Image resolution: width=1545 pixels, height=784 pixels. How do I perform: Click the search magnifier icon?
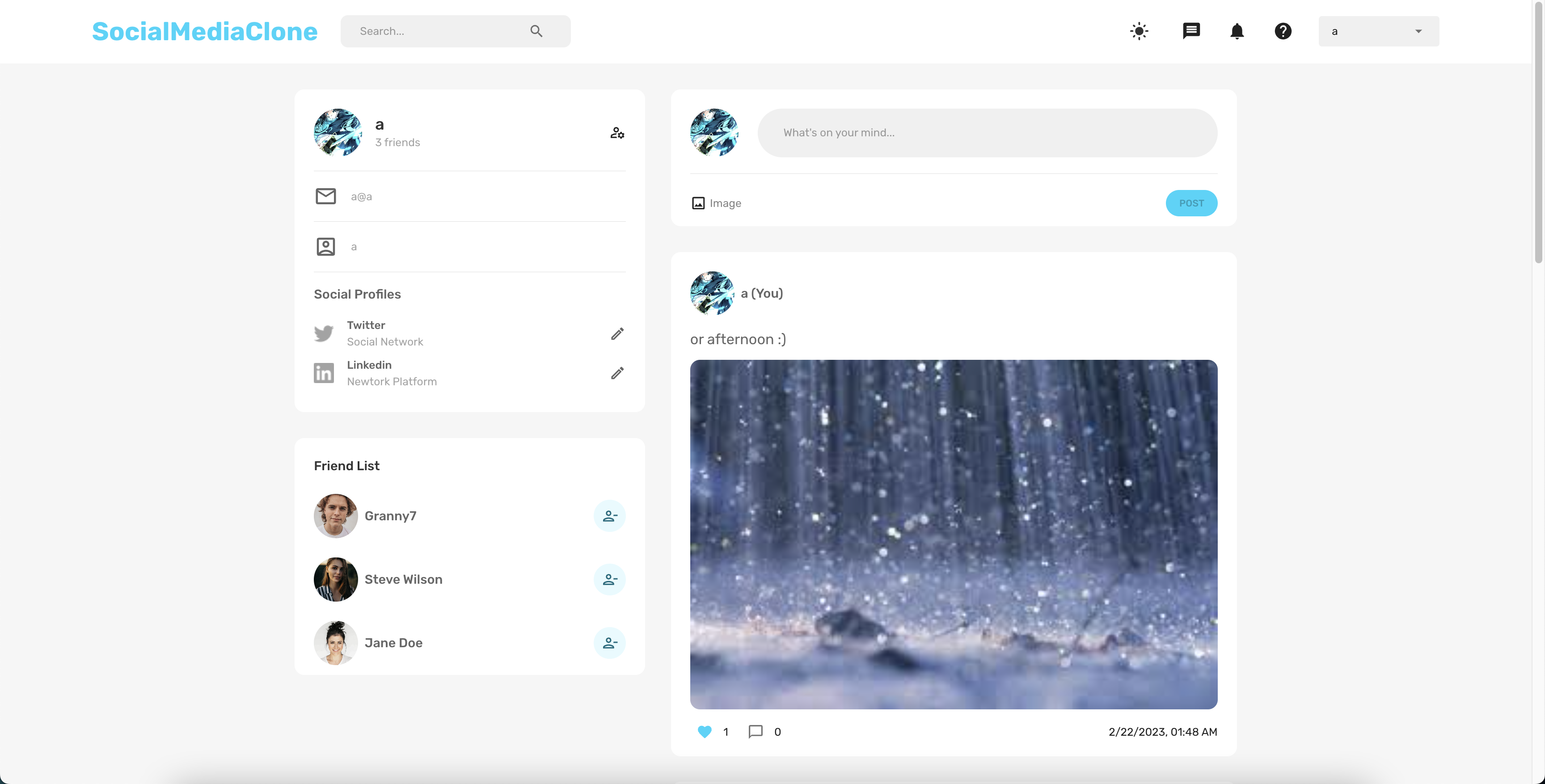pos(536,30)
